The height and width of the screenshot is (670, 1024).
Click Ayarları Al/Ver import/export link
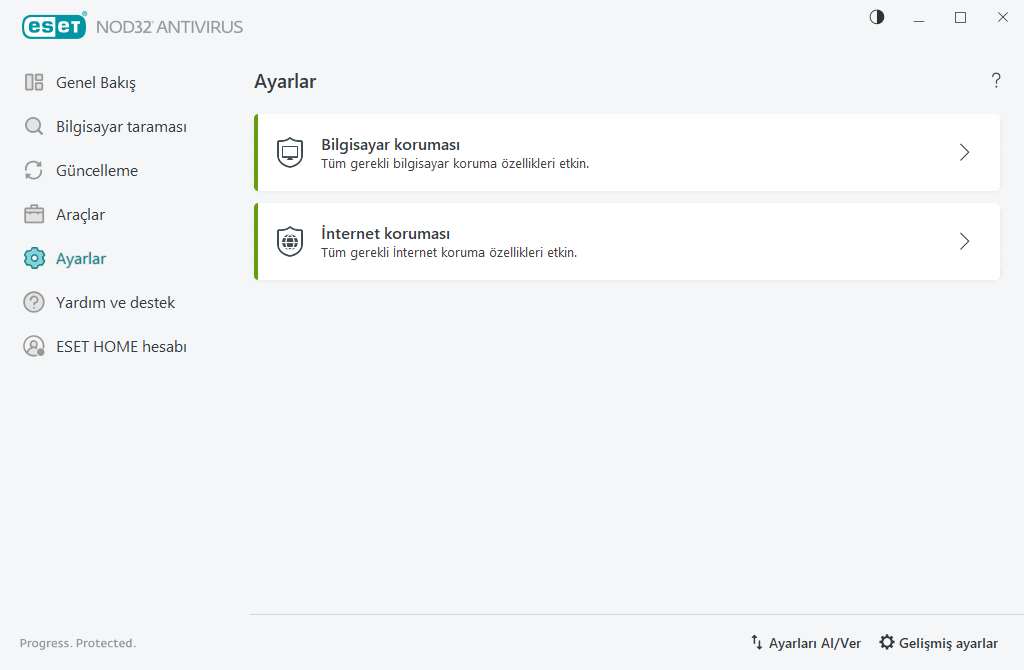point(805,643)
